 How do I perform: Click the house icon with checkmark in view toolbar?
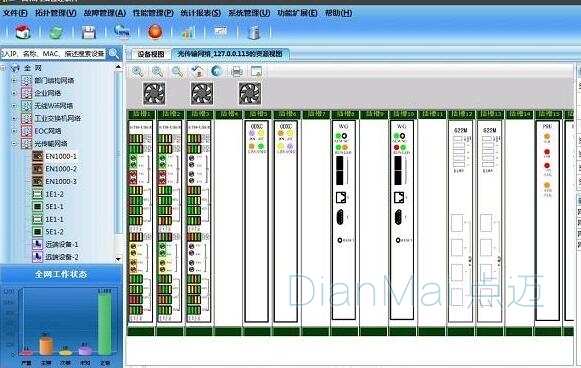pyautogui.click(x=197, y=71)
